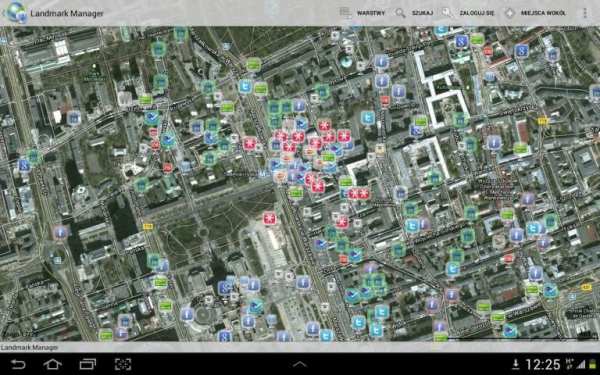This screenshot has width=600, height=375.
Task: Open SZUKAJ search
Action: click(414, 13)
